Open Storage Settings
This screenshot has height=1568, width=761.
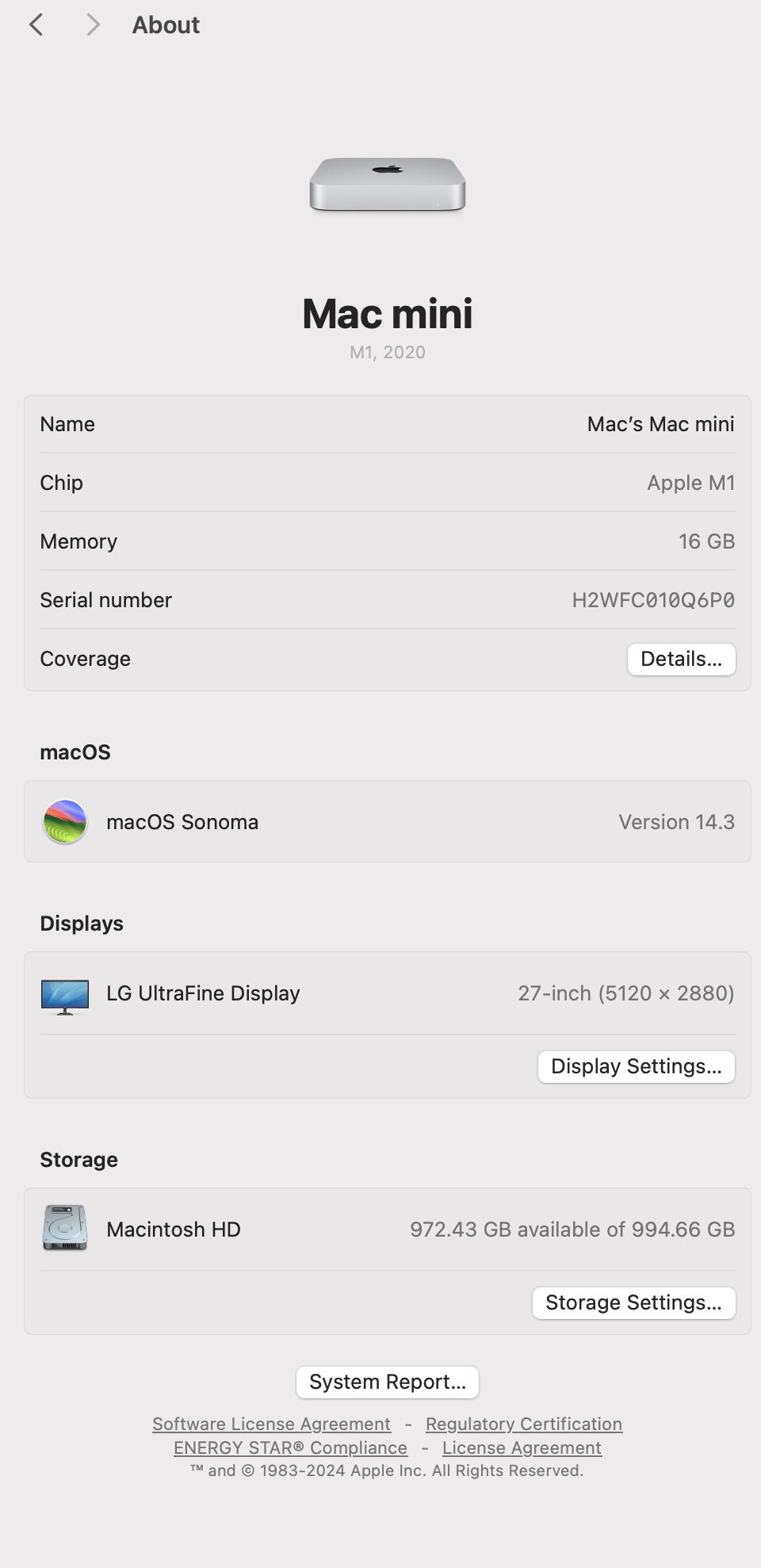pyautogui.click(x=633, y=1302)
